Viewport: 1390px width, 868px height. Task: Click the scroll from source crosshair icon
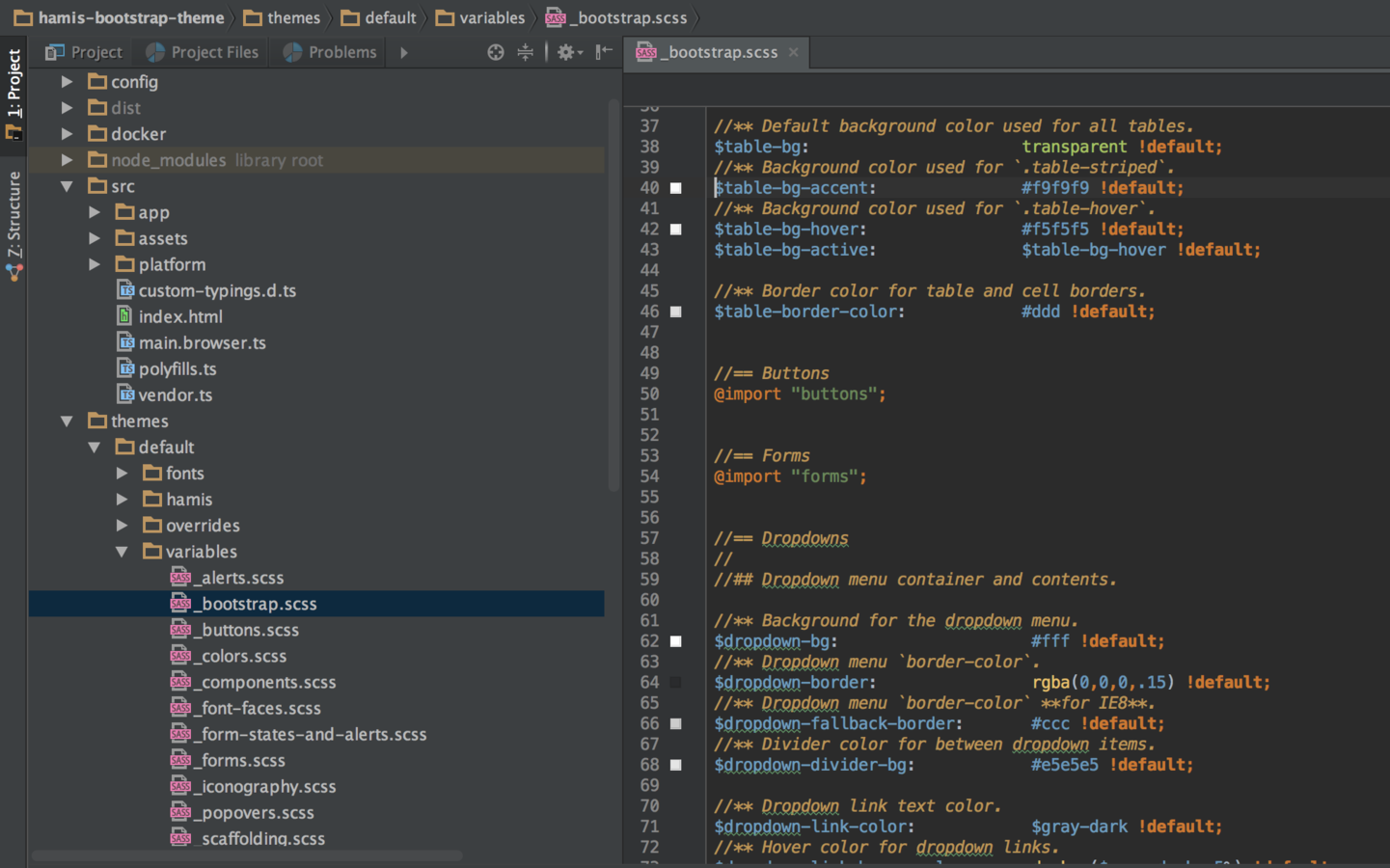click(x=495, y=52)
